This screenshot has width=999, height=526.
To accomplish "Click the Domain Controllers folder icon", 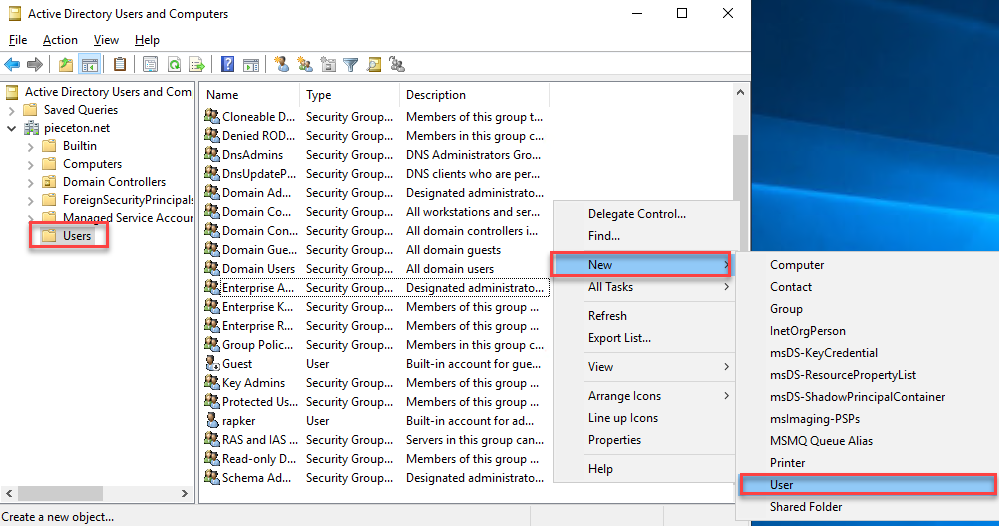I will 49,182.
